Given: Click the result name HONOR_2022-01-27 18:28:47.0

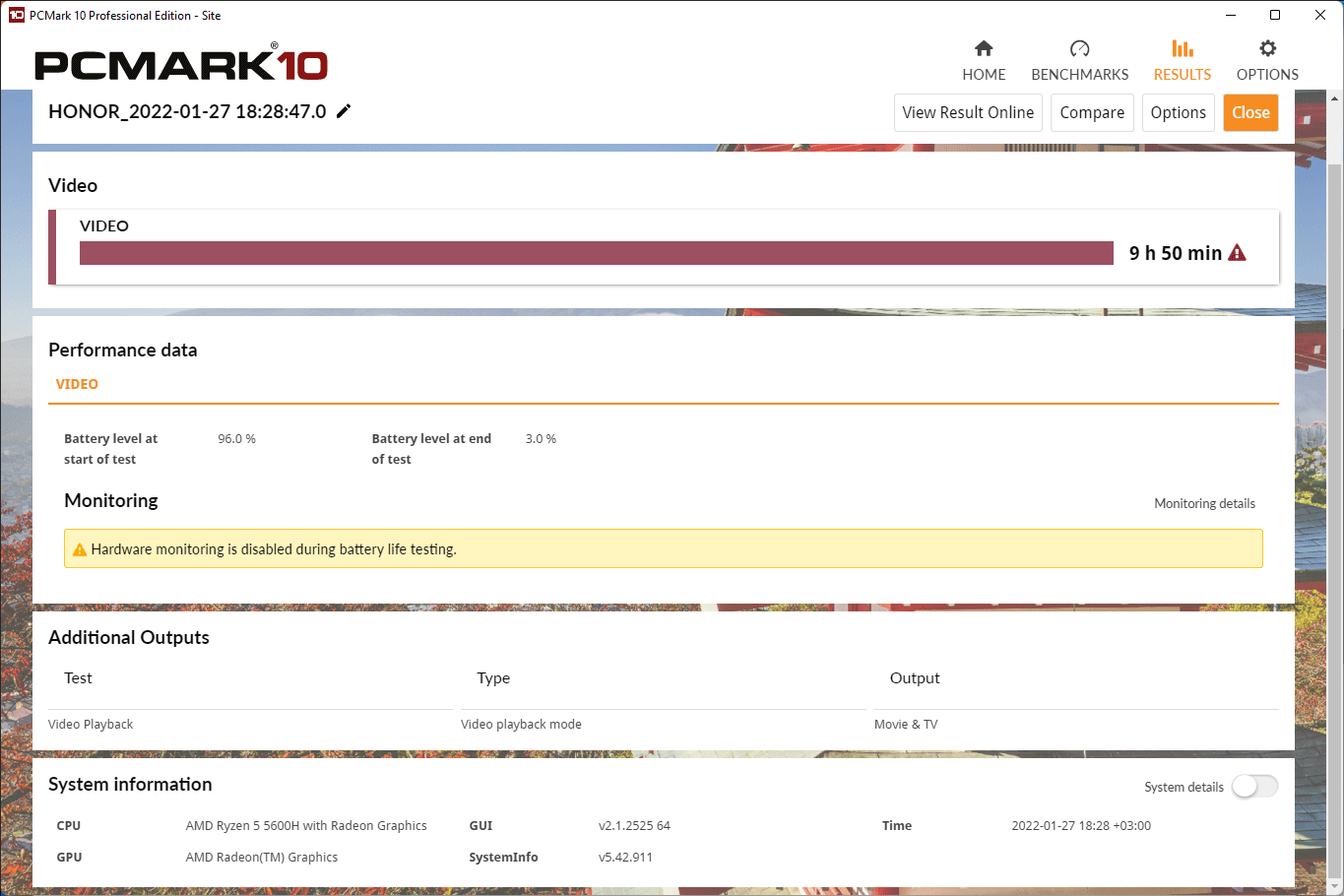Looking at the screenshot, I should pos(187,111).
